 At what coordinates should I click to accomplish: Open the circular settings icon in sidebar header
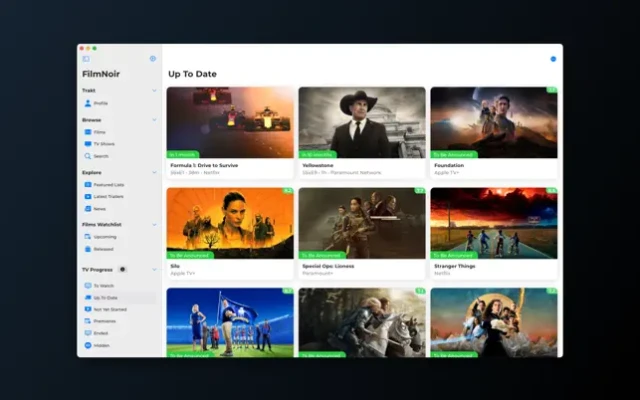(153, 59)
